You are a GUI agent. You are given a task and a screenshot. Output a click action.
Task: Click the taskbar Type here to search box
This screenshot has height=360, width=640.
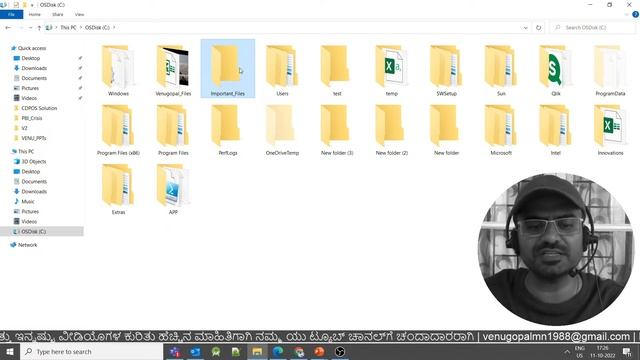pyautogui.click(x=91, y=351)
